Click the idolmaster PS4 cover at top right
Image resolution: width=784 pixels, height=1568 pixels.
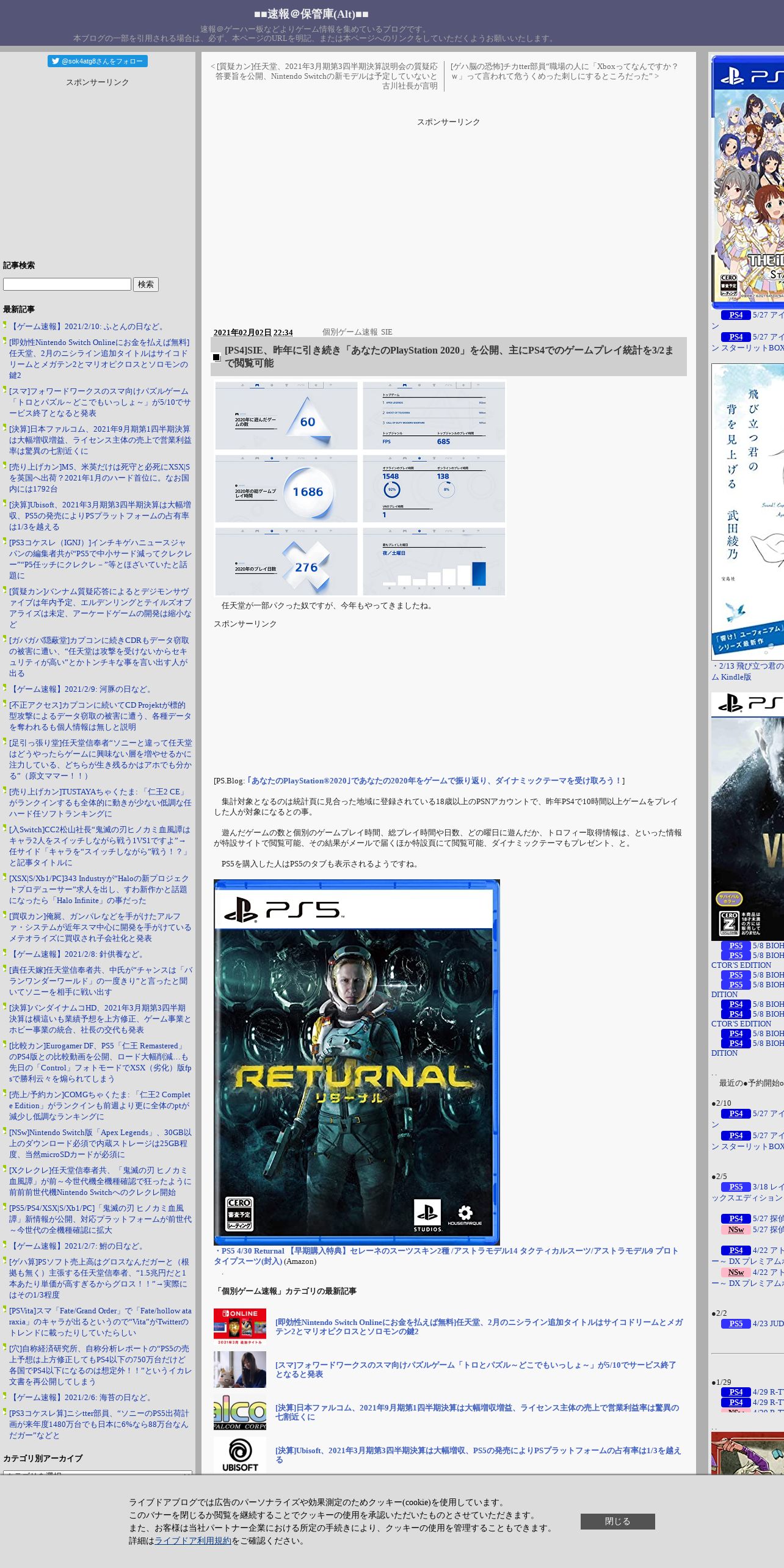[x=747, y=182]
